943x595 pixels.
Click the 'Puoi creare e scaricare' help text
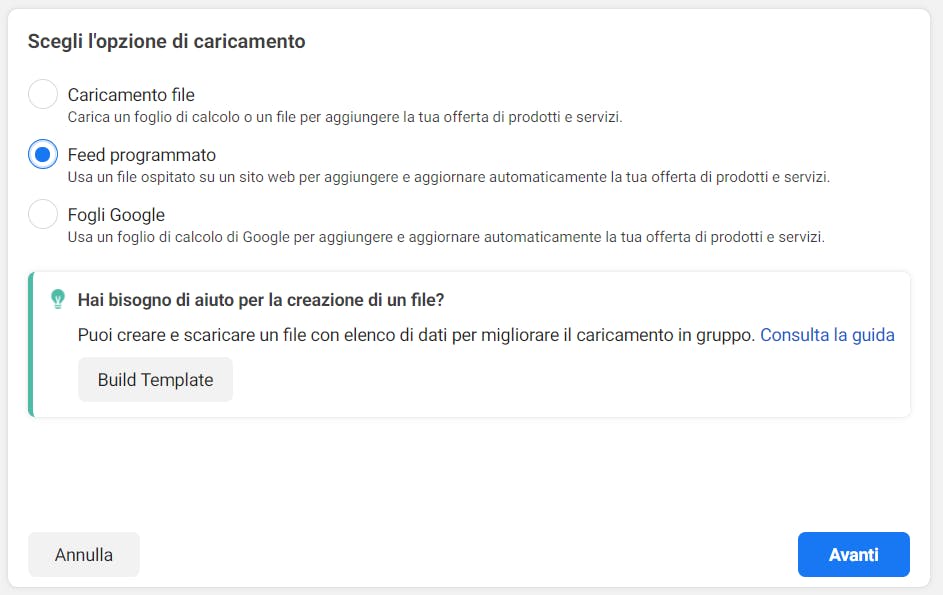pyautogui.click(x=416, y=334)
